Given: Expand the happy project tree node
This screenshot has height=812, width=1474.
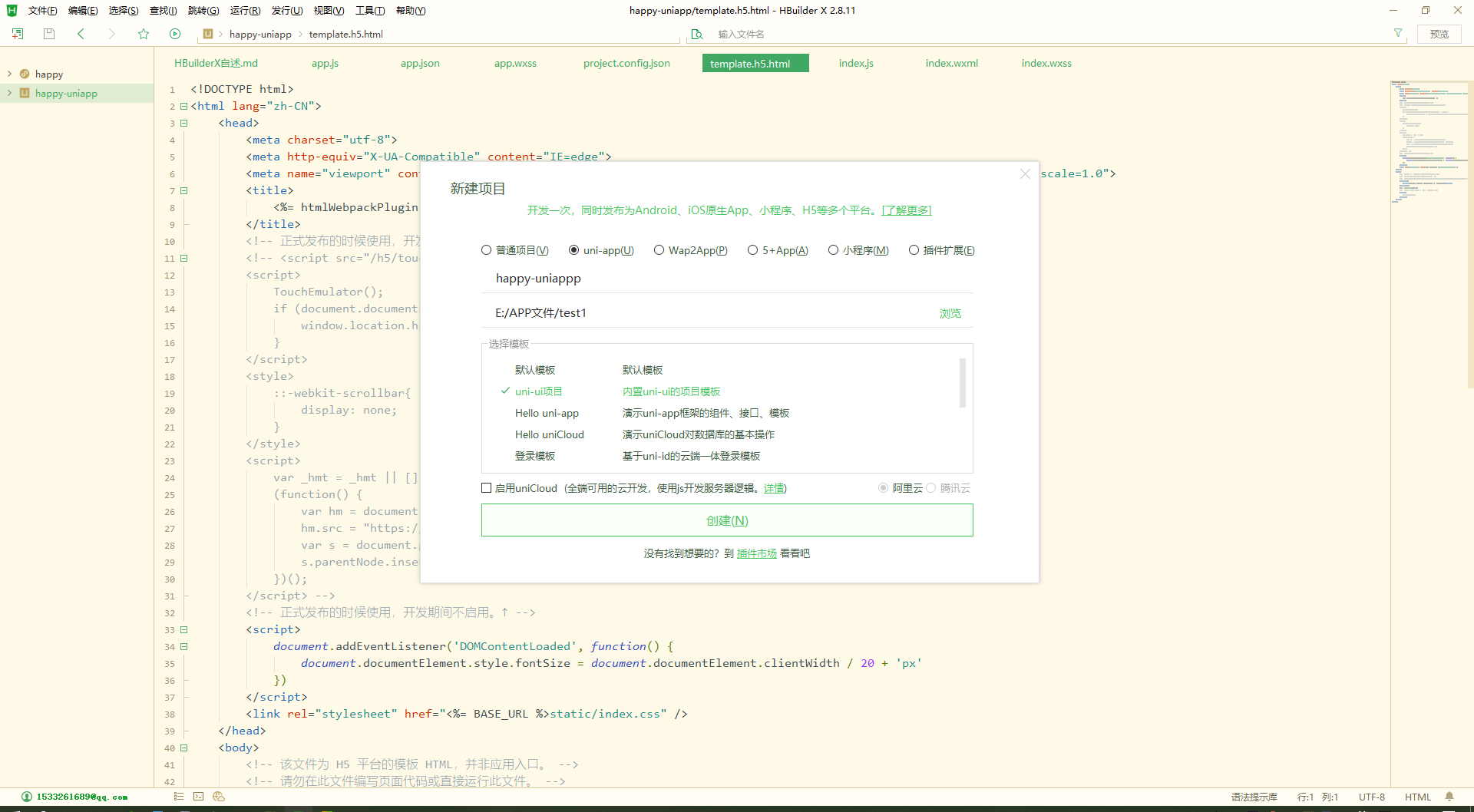Looking at the screenshot, I should point(9,74).
